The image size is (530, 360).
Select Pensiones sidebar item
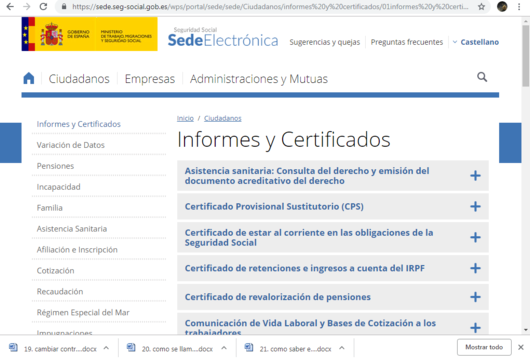tap(55, 166)
